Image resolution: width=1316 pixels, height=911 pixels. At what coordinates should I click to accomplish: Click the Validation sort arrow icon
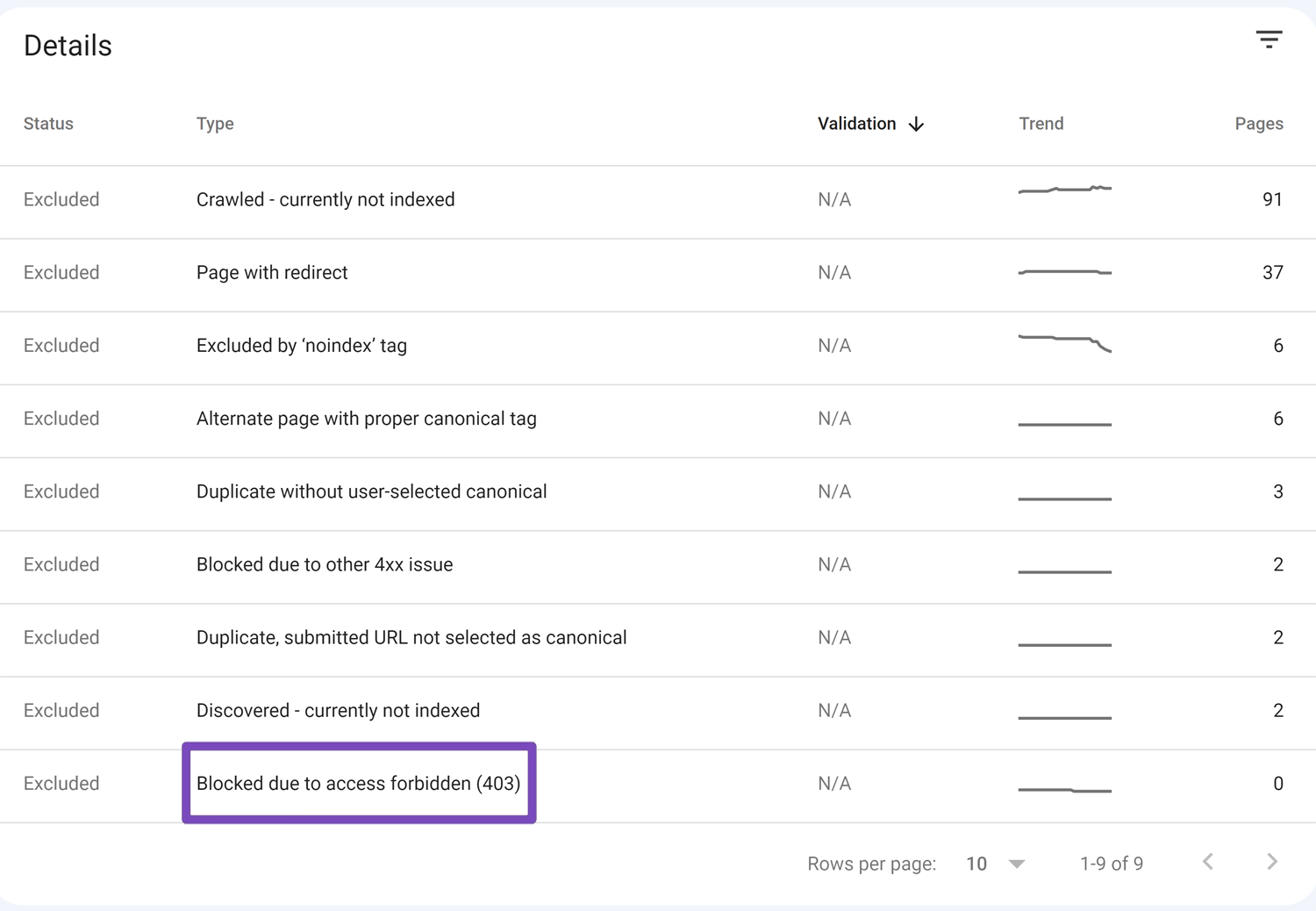(x=917, y=124)
